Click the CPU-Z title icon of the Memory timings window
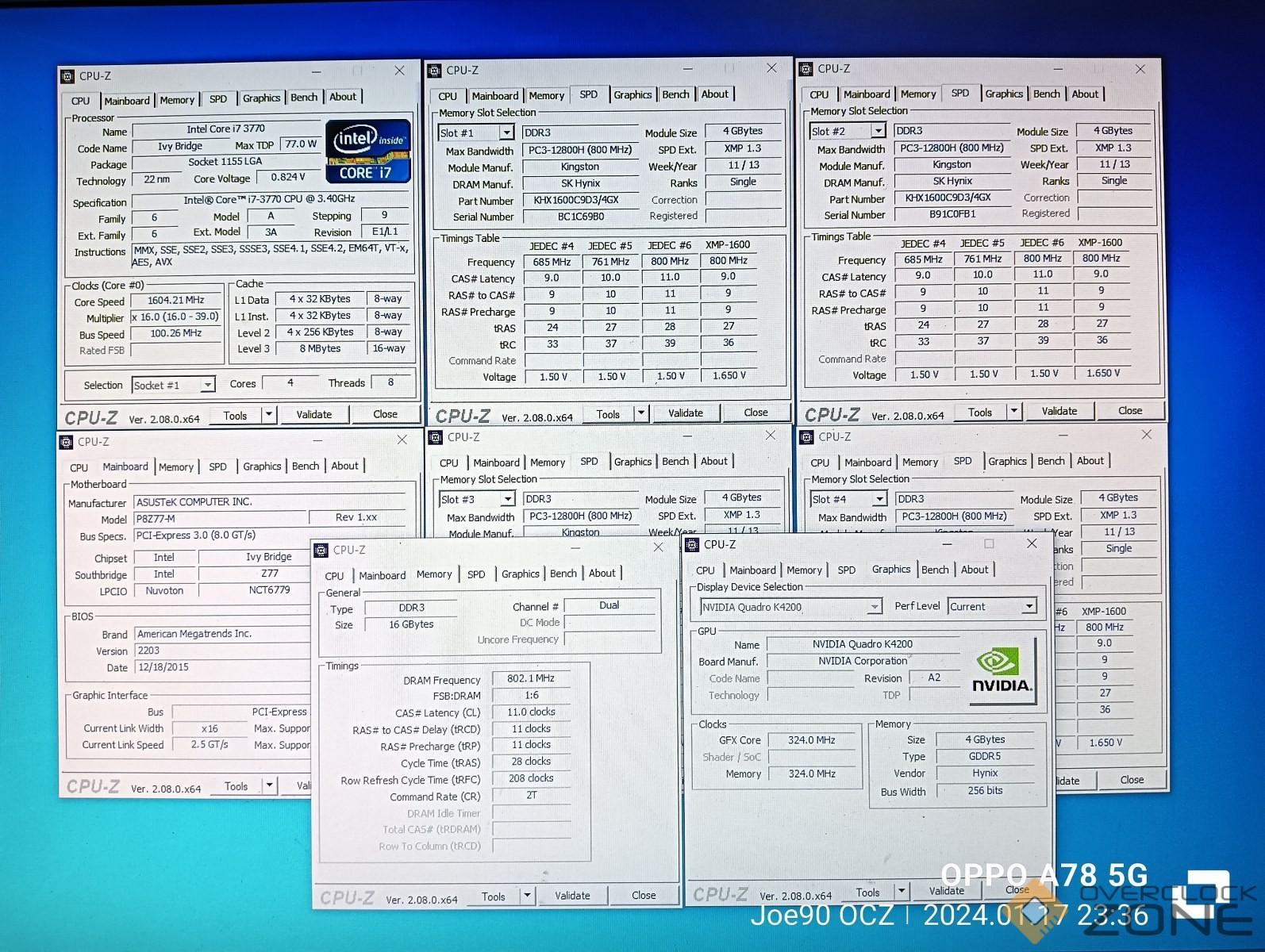The width and height of the screenshot is (1265, 952). click(x=321, y=550)
